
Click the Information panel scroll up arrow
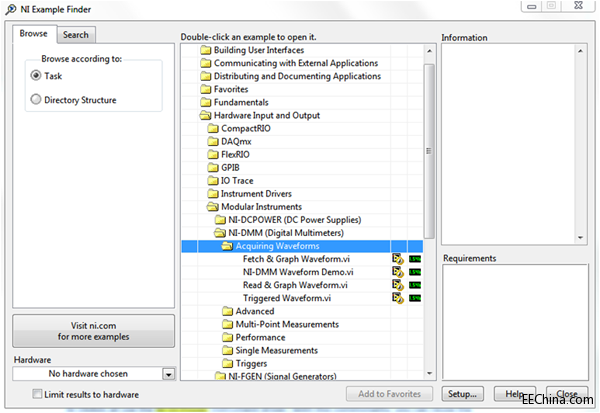(580, 51)
